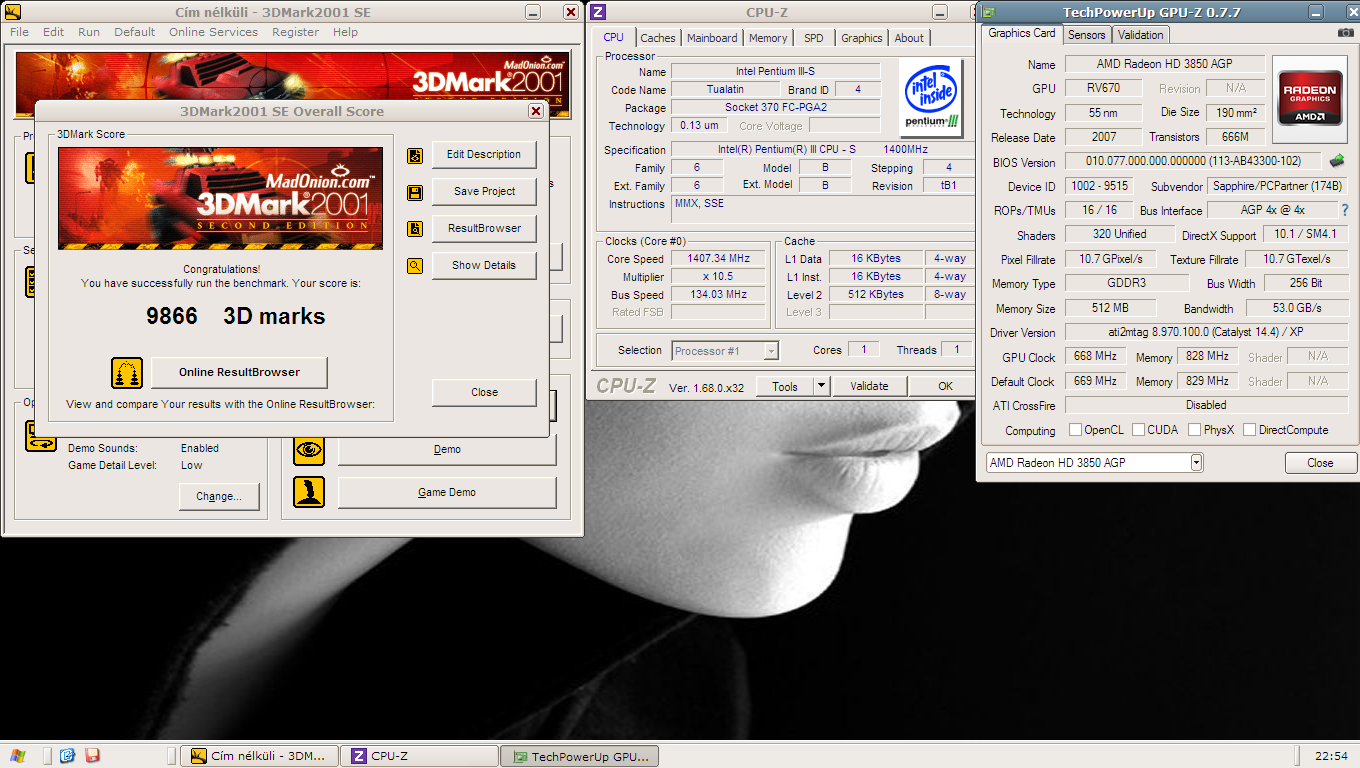Screen dimensions: 1360x768
Task: Click the Online ResultBrowser button
Action: [239, 372]
